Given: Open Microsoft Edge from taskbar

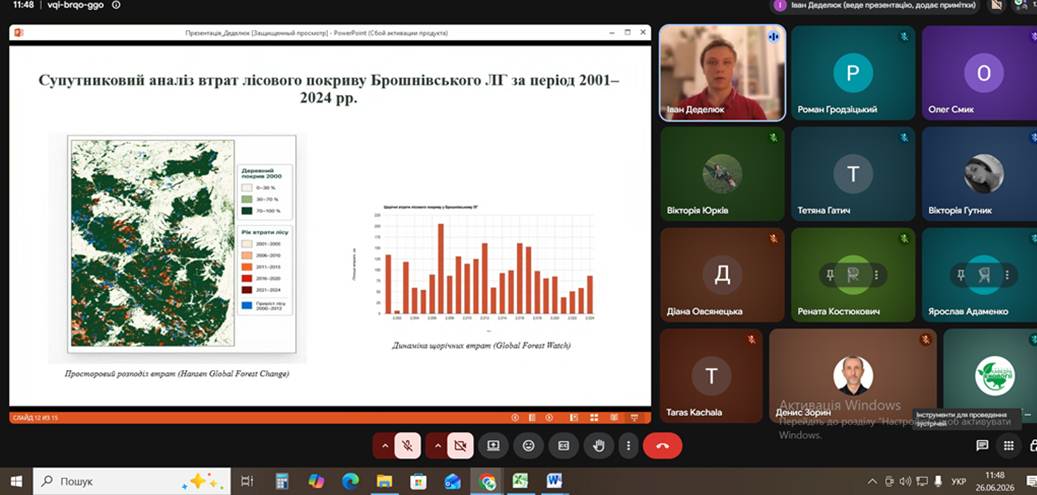Looking at the screenshot, I should click(351, 481).
